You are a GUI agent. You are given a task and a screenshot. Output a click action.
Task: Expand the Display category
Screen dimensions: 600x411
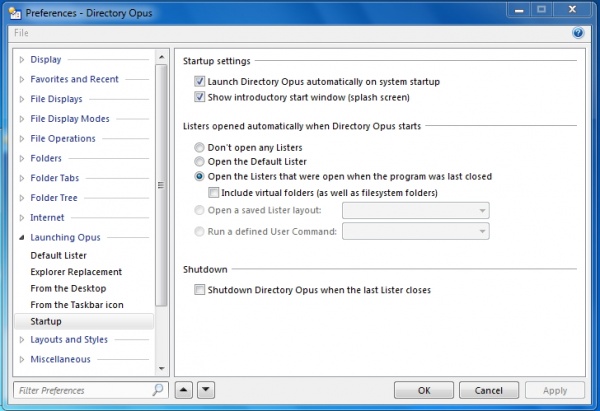point(22,60)
